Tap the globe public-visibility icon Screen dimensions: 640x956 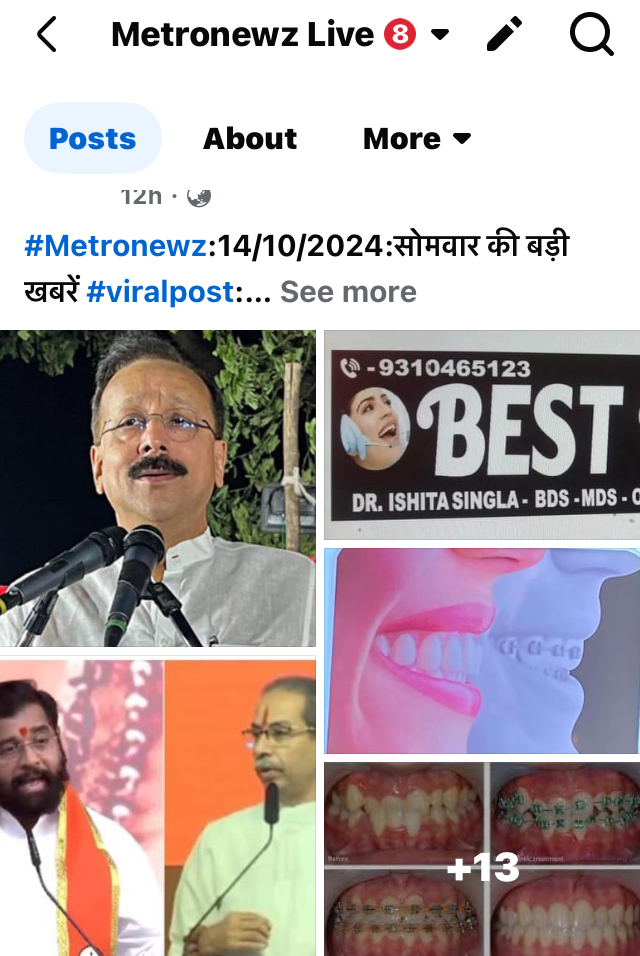(199, 196)
